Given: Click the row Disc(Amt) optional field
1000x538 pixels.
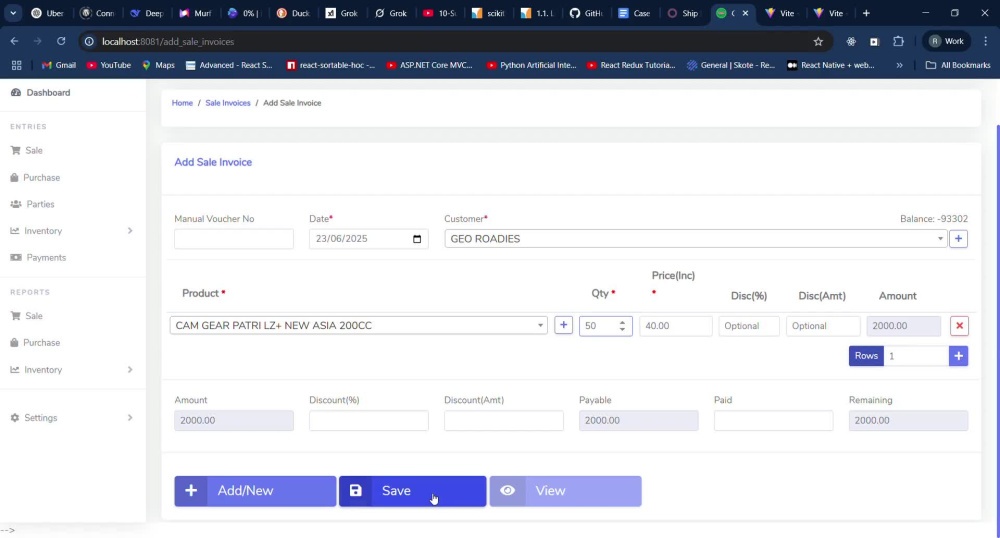Looking at the screenshot, I should 823,326.
